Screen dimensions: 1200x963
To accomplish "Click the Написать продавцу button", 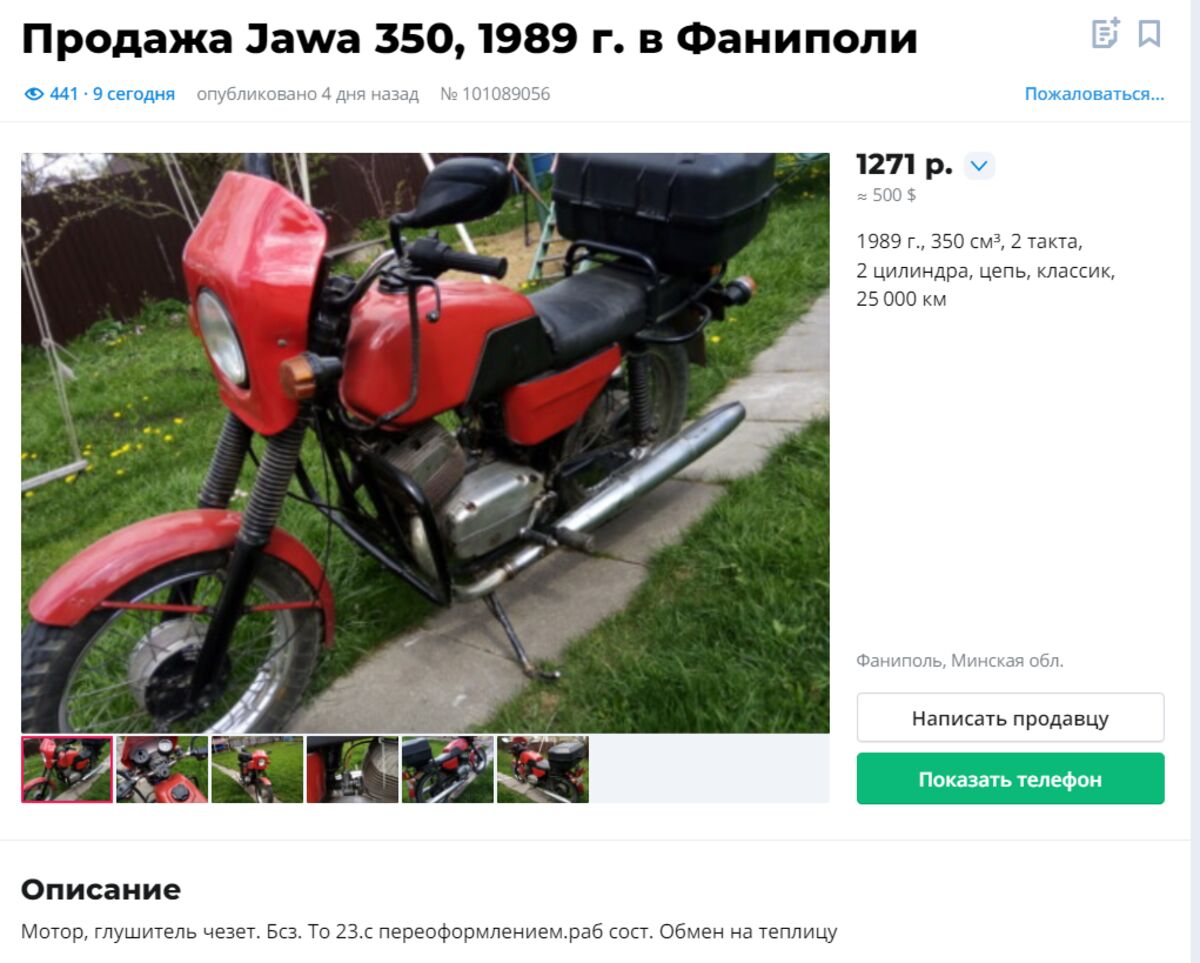I will tap(1010, 718).
